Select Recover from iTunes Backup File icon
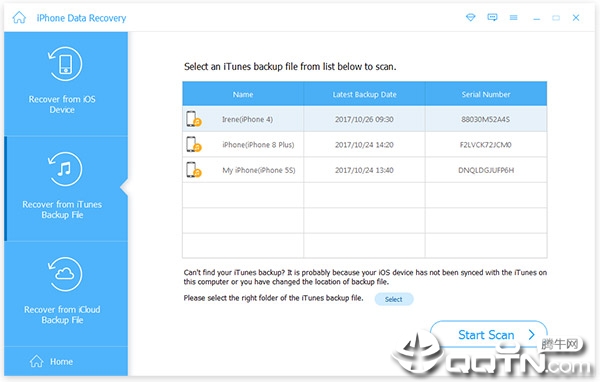Screen dimensions: 600x382 tap(65, 169)
